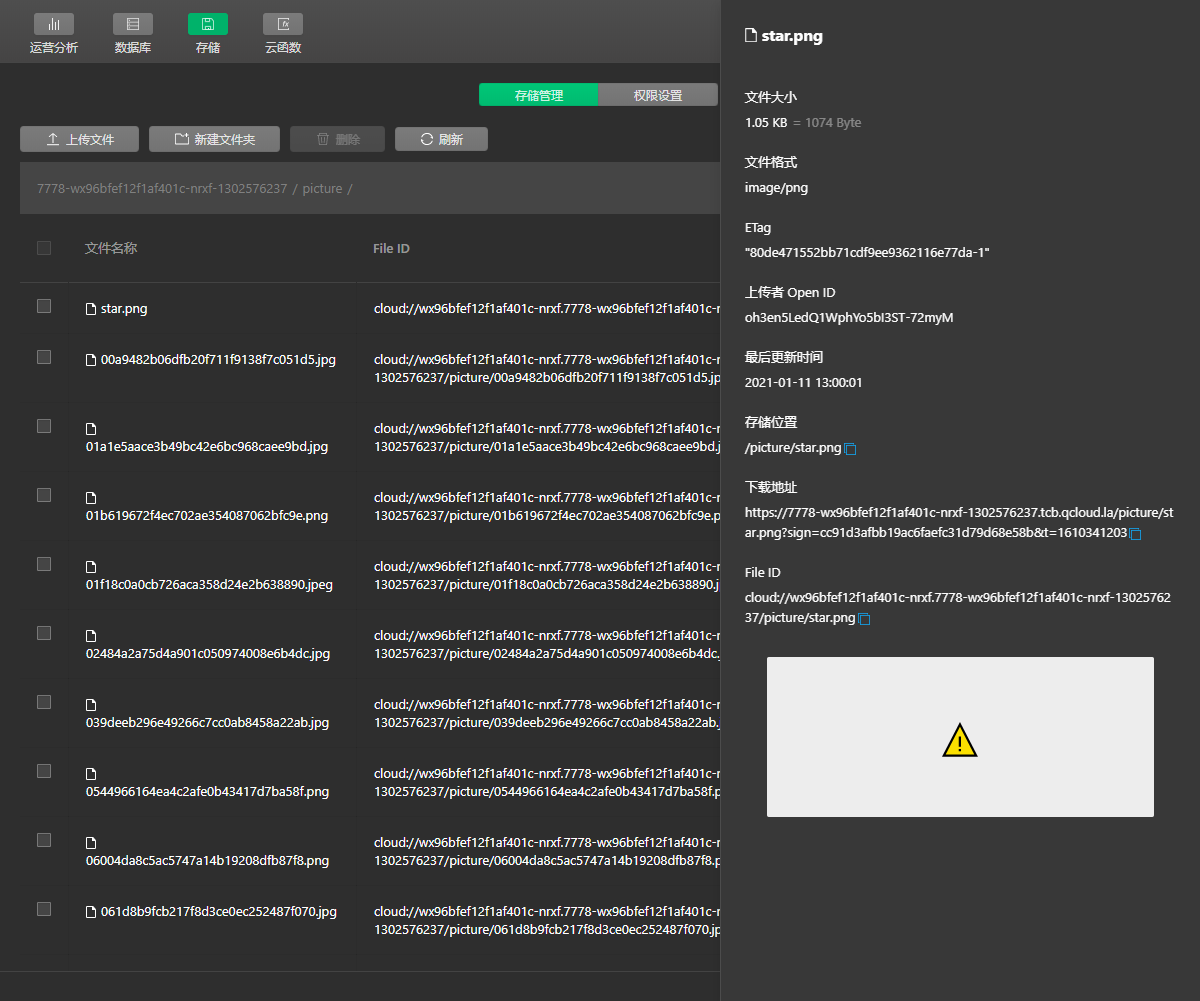Select the checkbox for 02484a2a75d4a901c050974008e6b4dc.jpg
Image resolution: width=1200 pixels, height=1001 pixels.
pyautogui.click(x=44, y=633)
